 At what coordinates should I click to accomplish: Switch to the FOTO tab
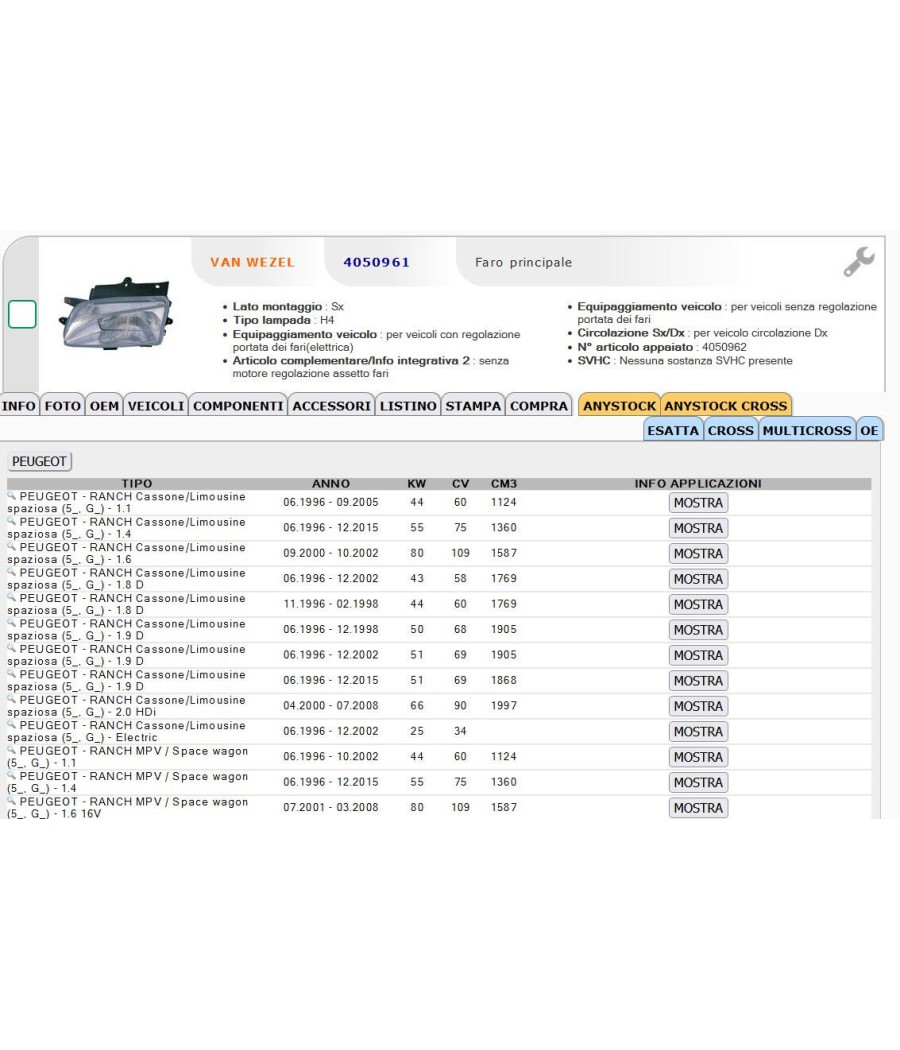(62, 406)
